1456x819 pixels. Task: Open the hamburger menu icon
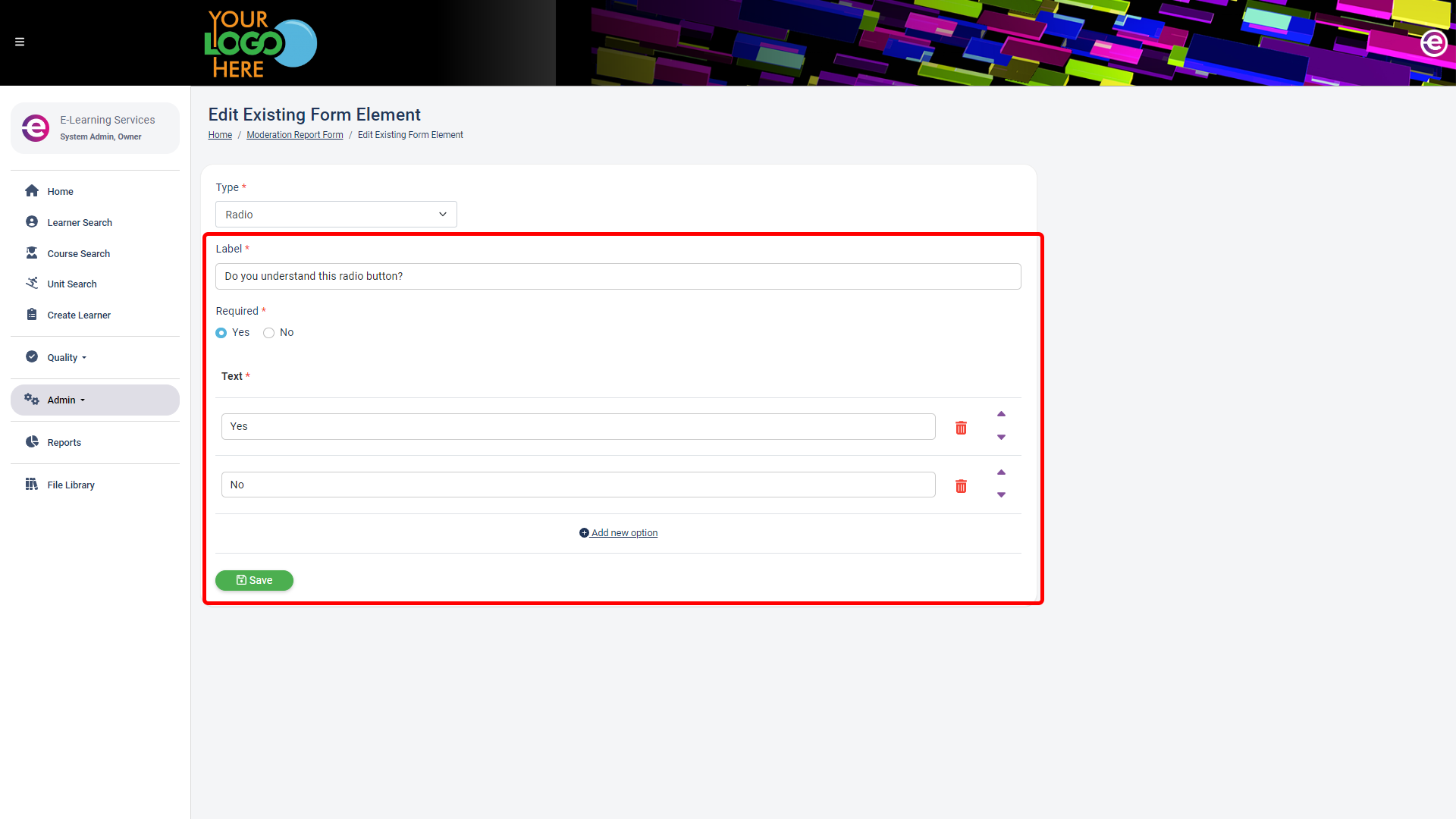coord(20,42)
